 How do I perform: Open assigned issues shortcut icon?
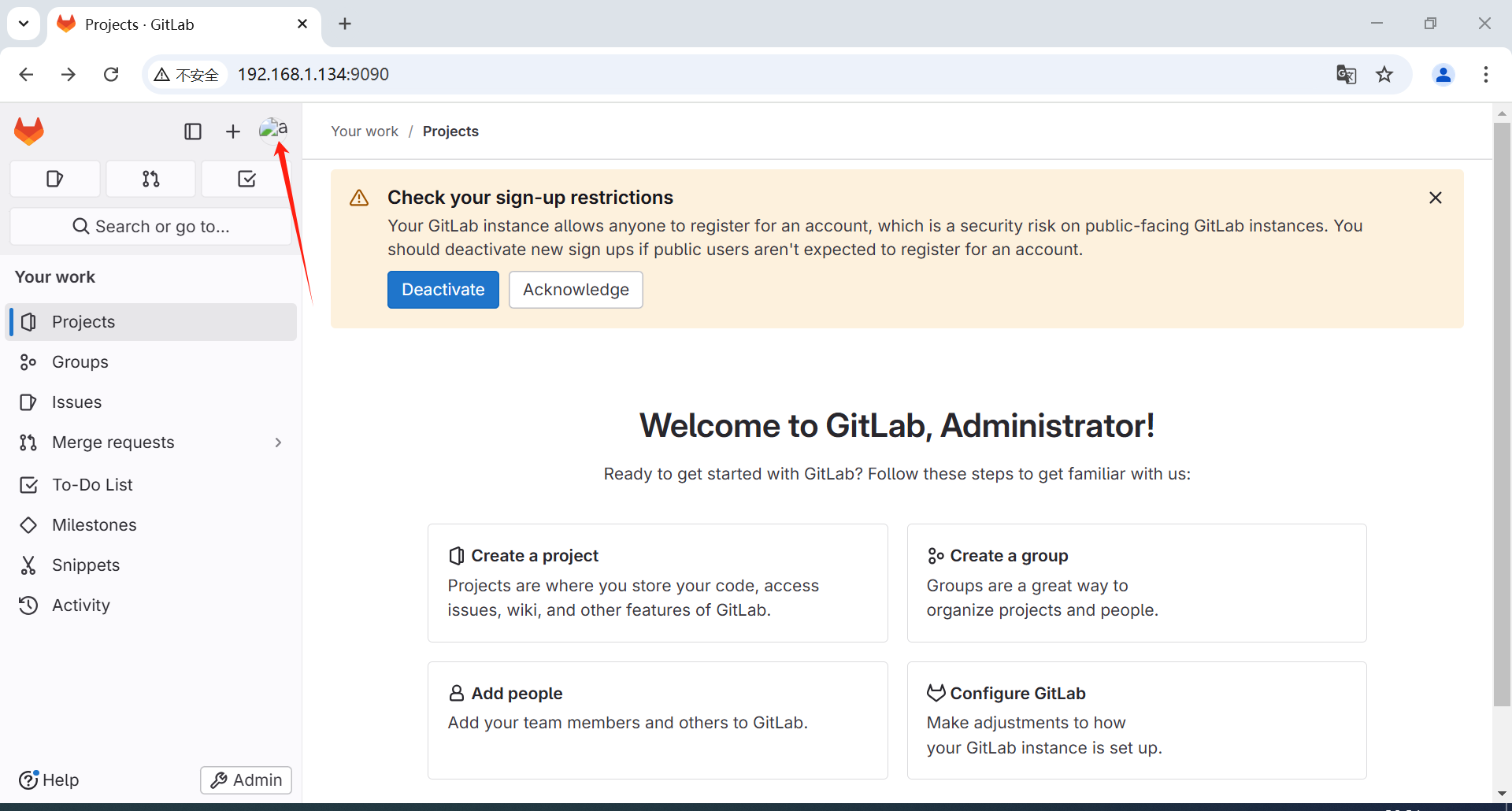55,179
